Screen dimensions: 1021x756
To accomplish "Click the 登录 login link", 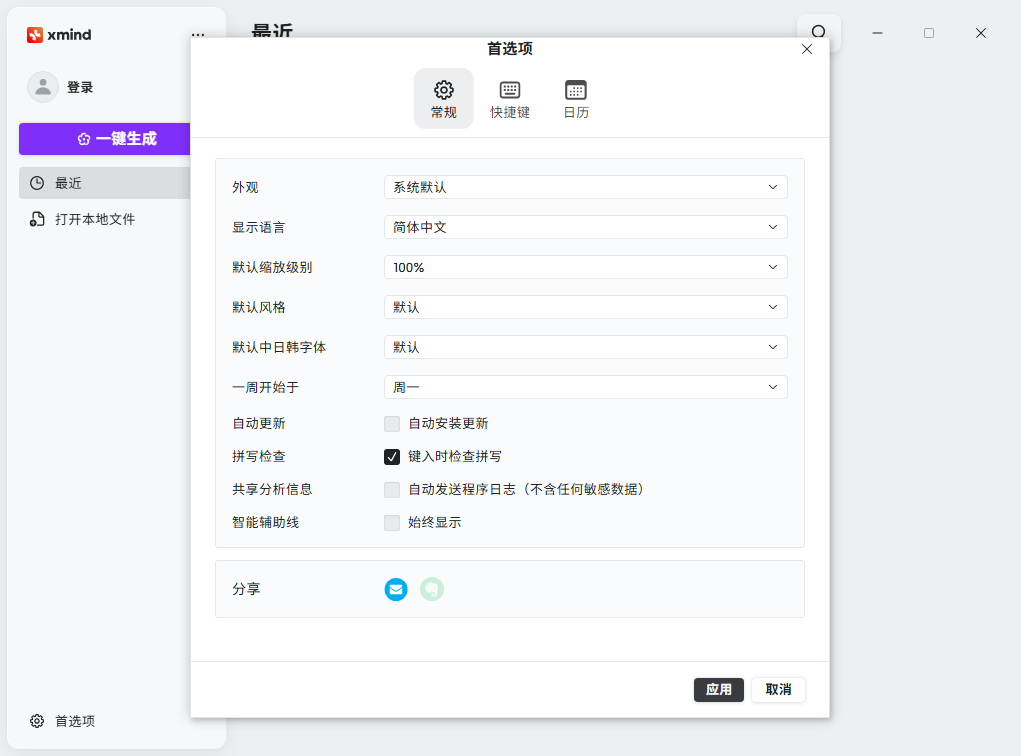I will click(80, 87).
